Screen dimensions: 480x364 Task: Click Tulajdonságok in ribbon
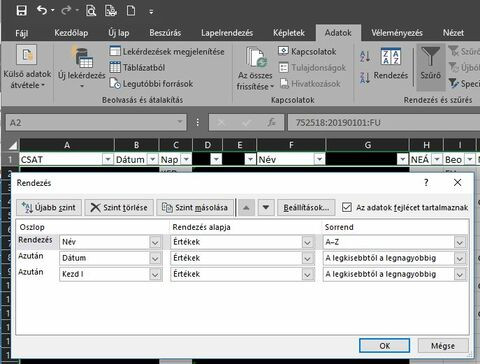point(312,68)
